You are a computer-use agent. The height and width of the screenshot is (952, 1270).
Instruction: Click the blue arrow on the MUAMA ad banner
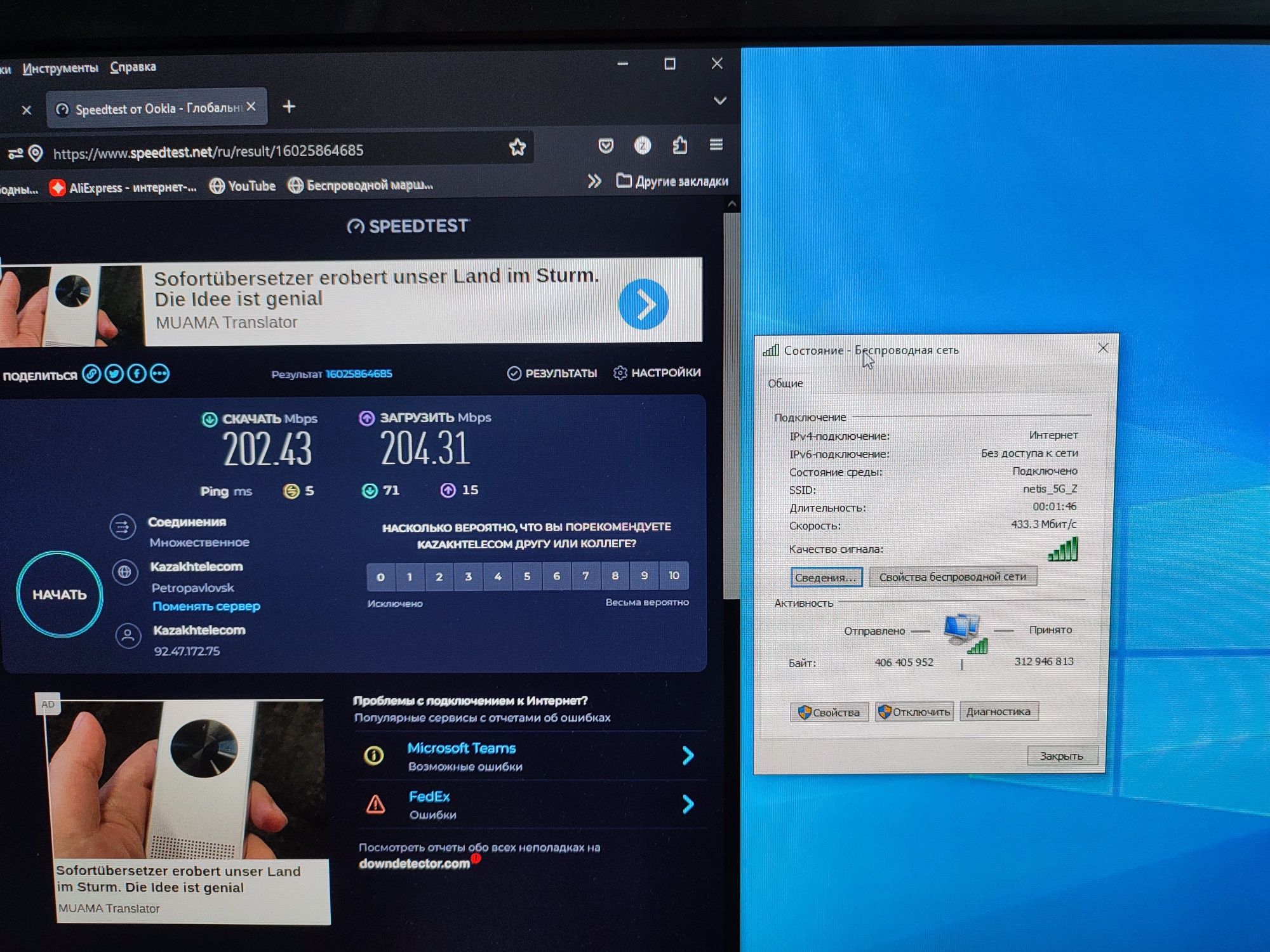click(x=643, y=304)
